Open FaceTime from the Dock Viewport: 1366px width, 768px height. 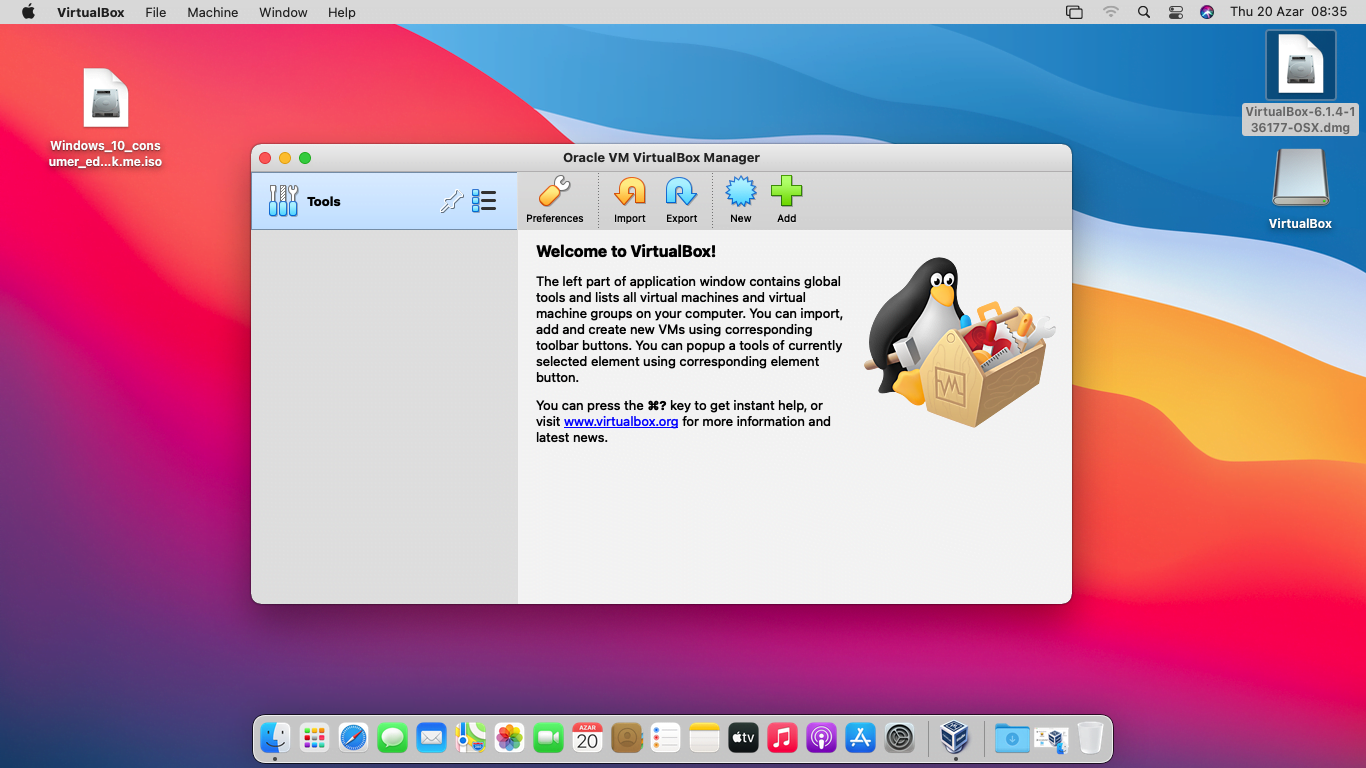tap(548, 738)
